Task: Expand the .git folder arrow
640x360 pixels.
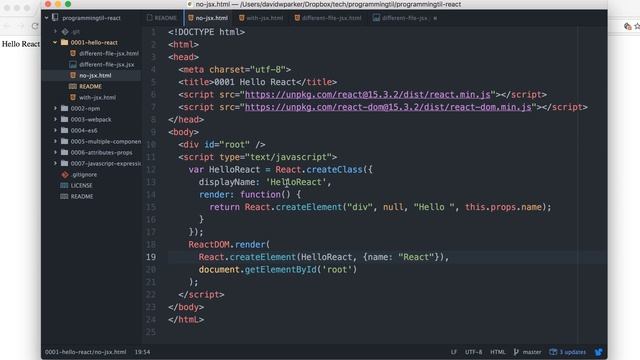Action: coord(55,31)
